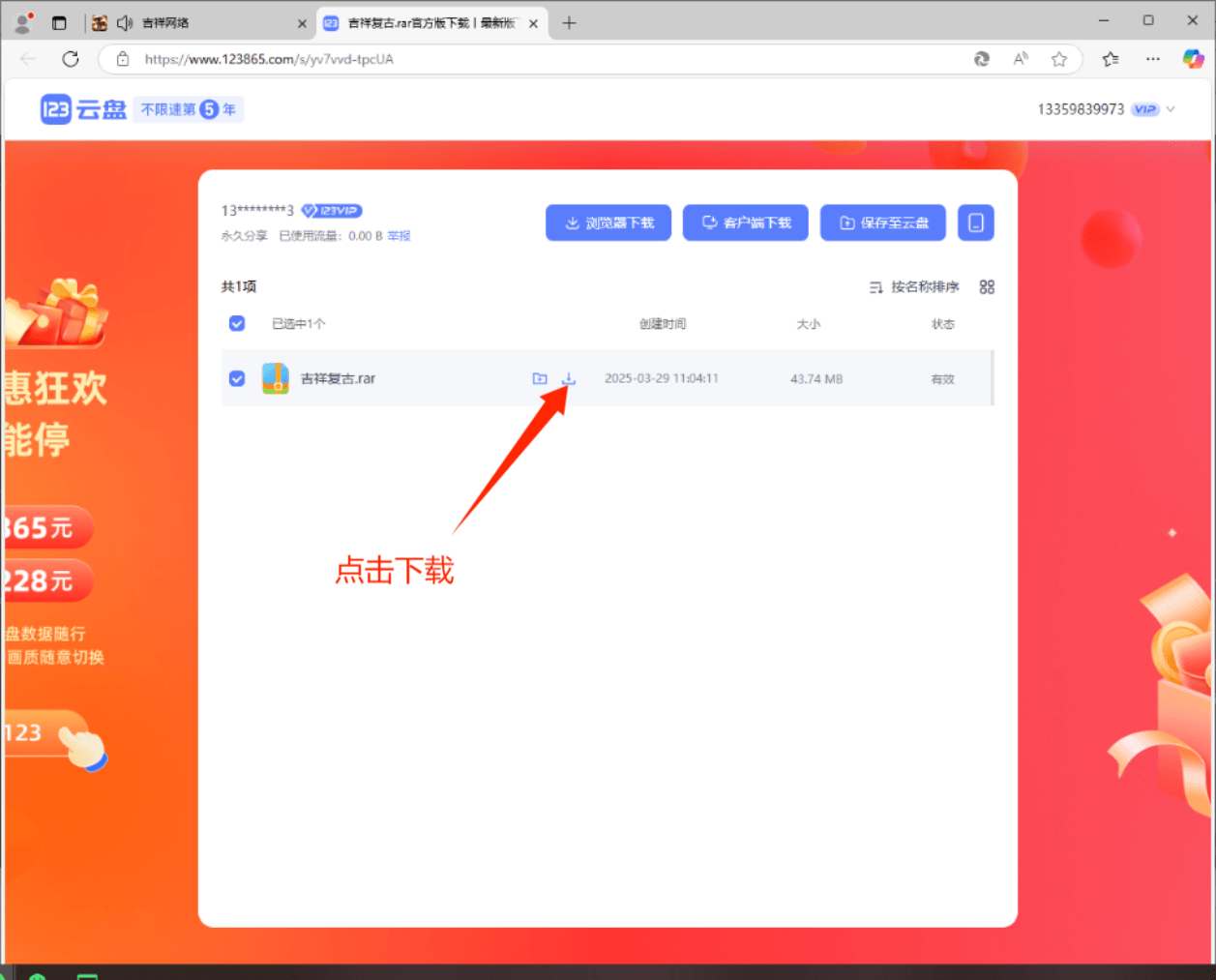Click the 123云盘 logo
The image size is (1216, 980).
83,109
